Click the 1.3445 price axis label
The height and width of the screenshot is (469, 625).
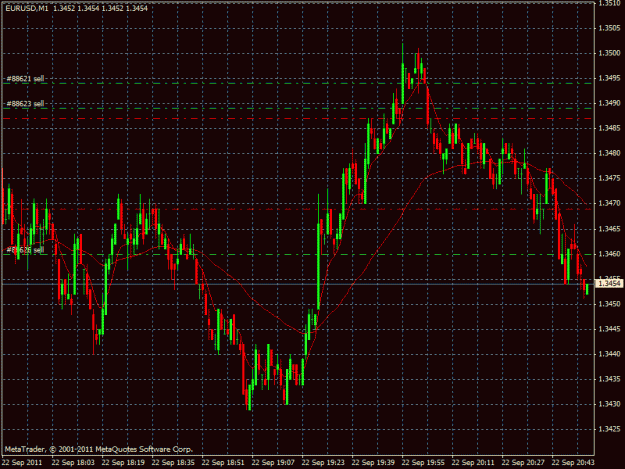609,329
